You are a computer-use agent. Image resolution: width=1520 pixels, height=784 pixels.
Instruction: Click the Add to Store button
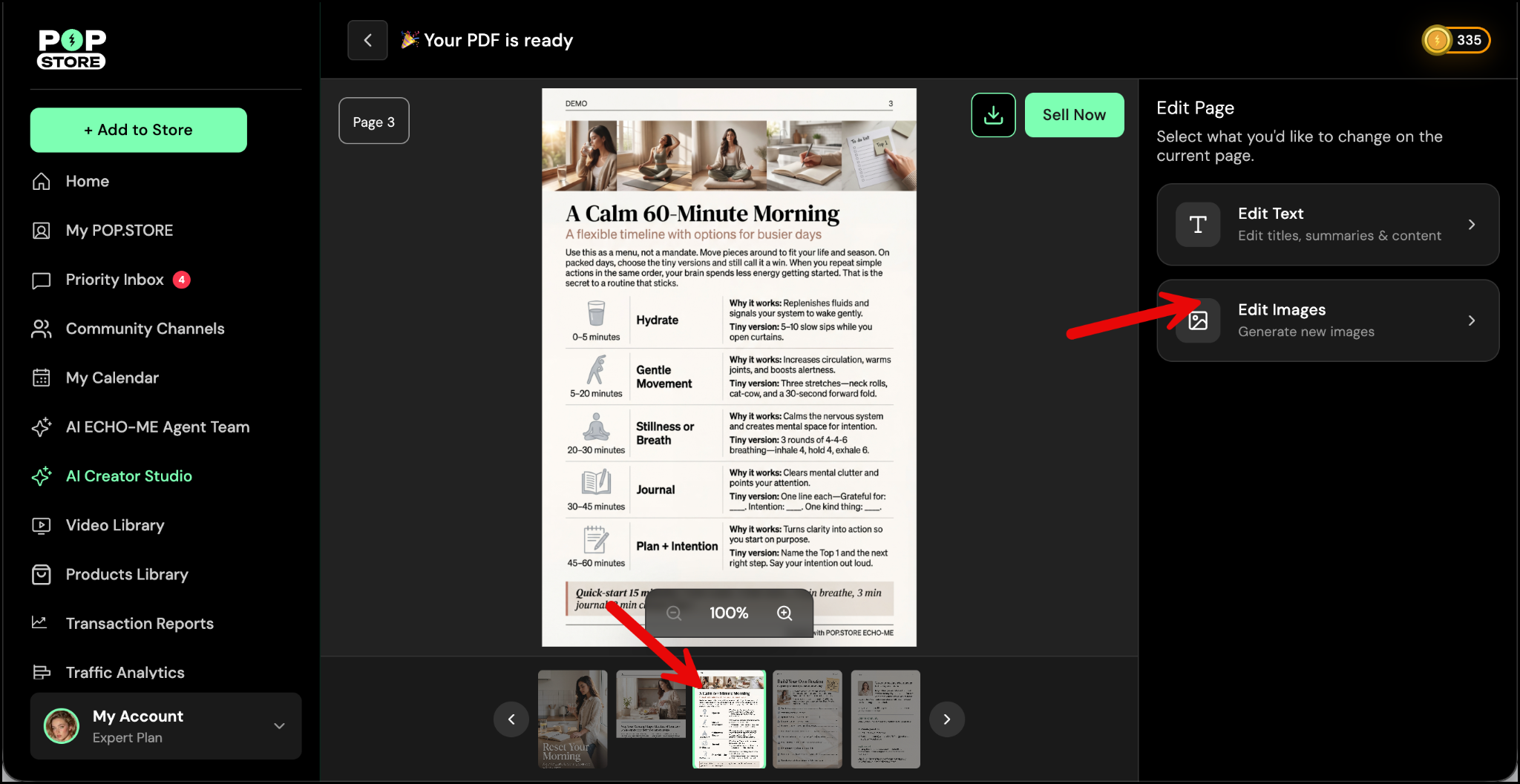[139, 130]
